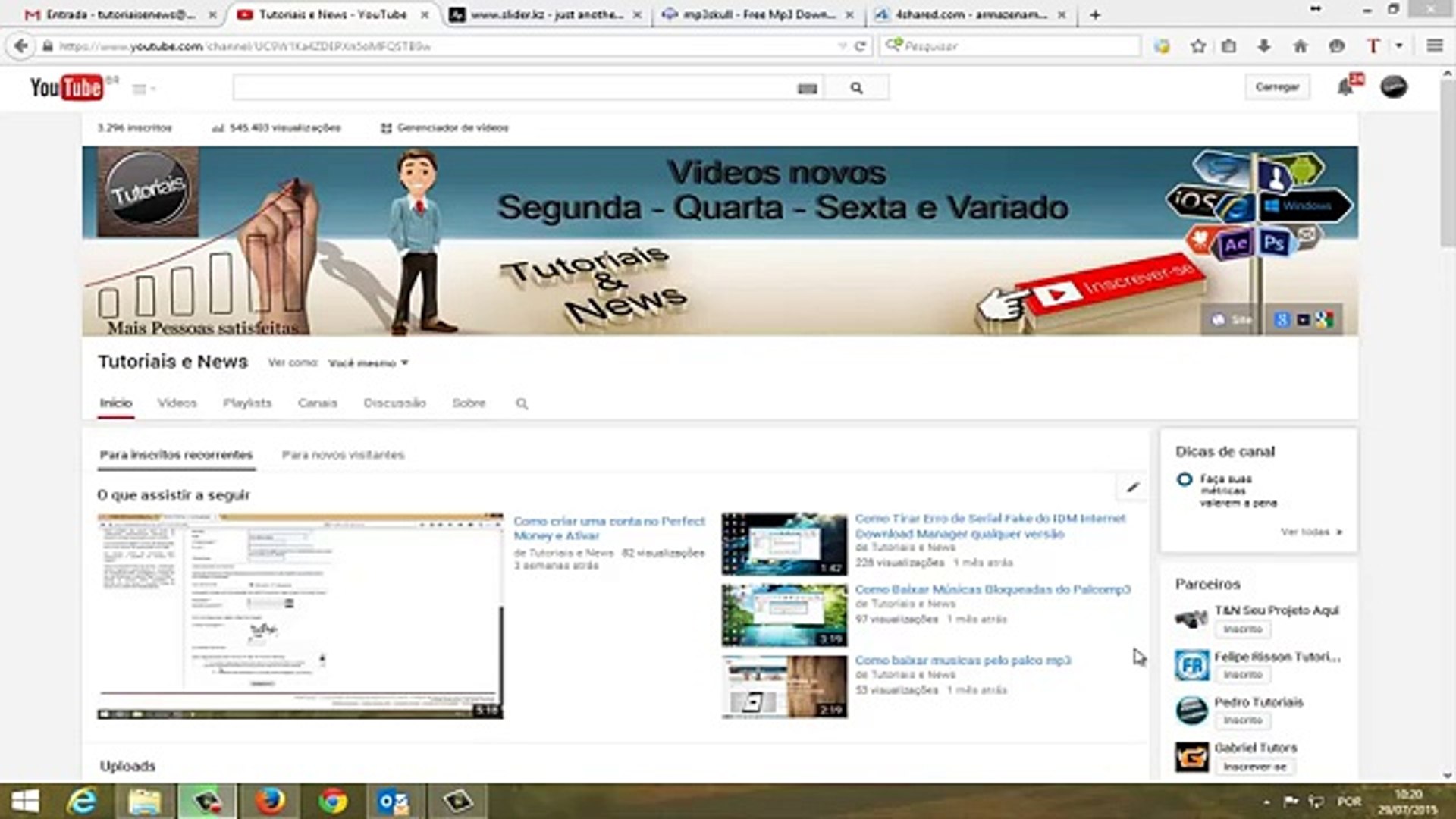The height and width of the screenshot is (819, 1456).
Task: Select the Canais channel tab
Action: point(317,403)
